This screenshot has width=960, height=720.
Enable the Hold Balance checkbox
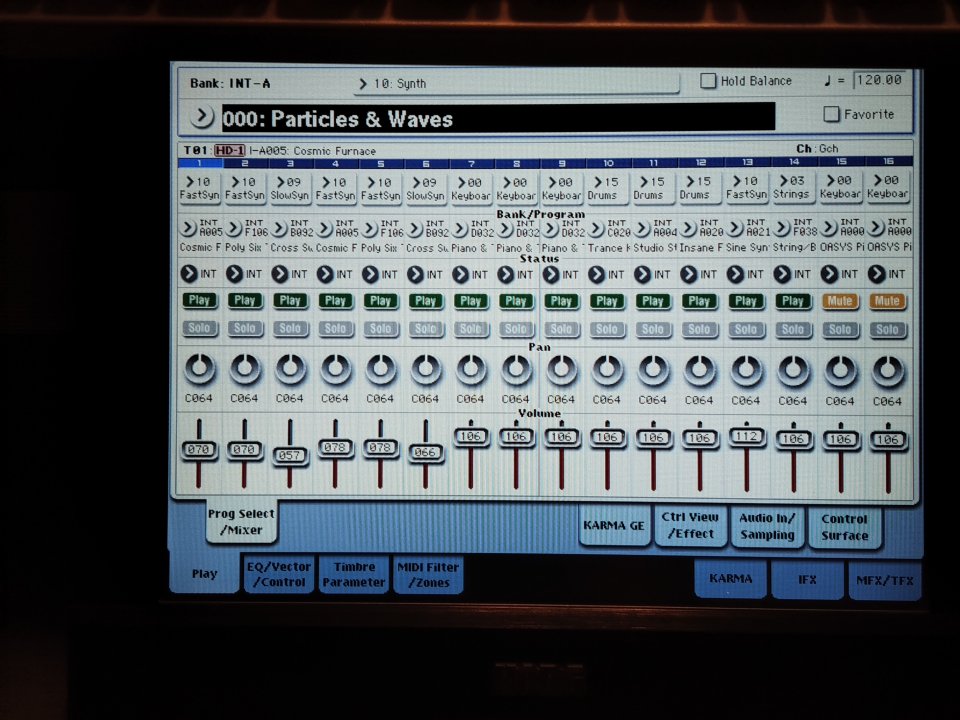tap(708, 81)
